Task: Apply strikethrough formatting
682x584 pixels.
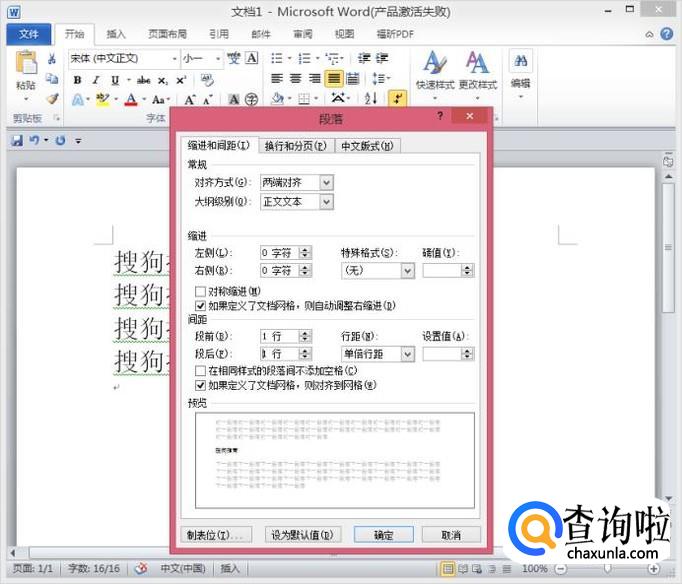Action: coord(144,80)
